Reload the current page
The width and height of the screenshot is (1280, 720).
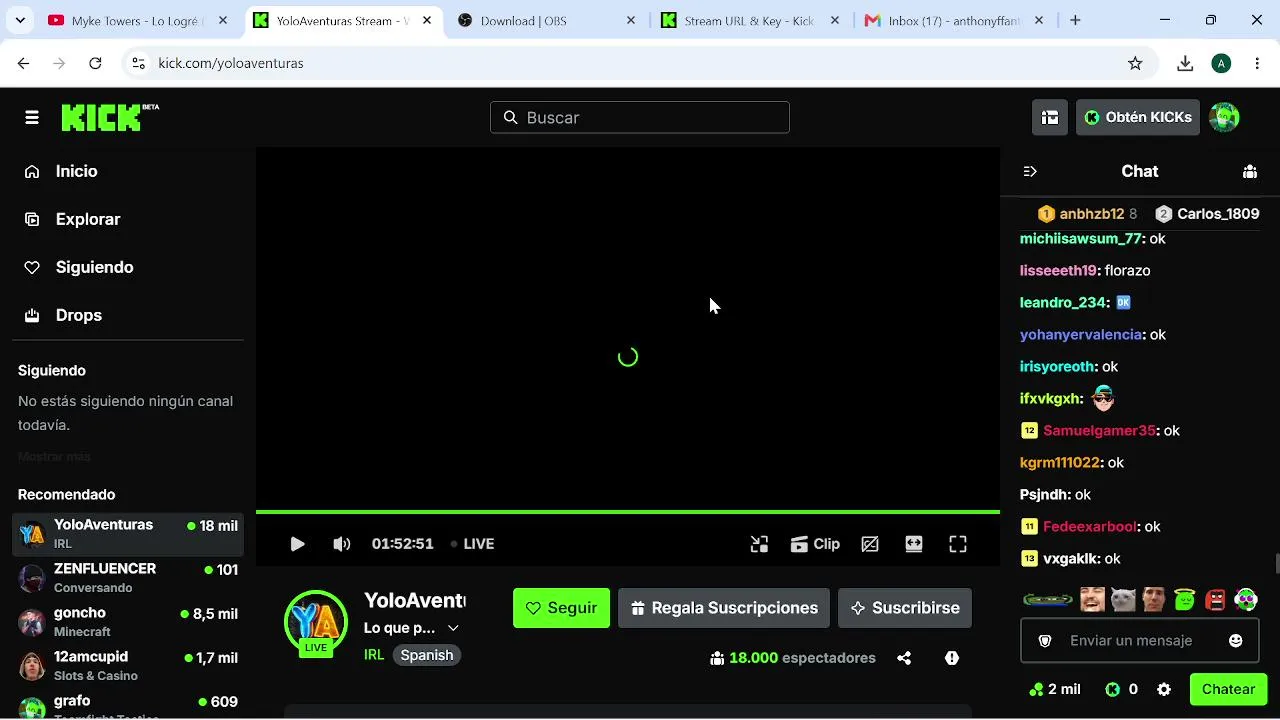coord(95,63)
